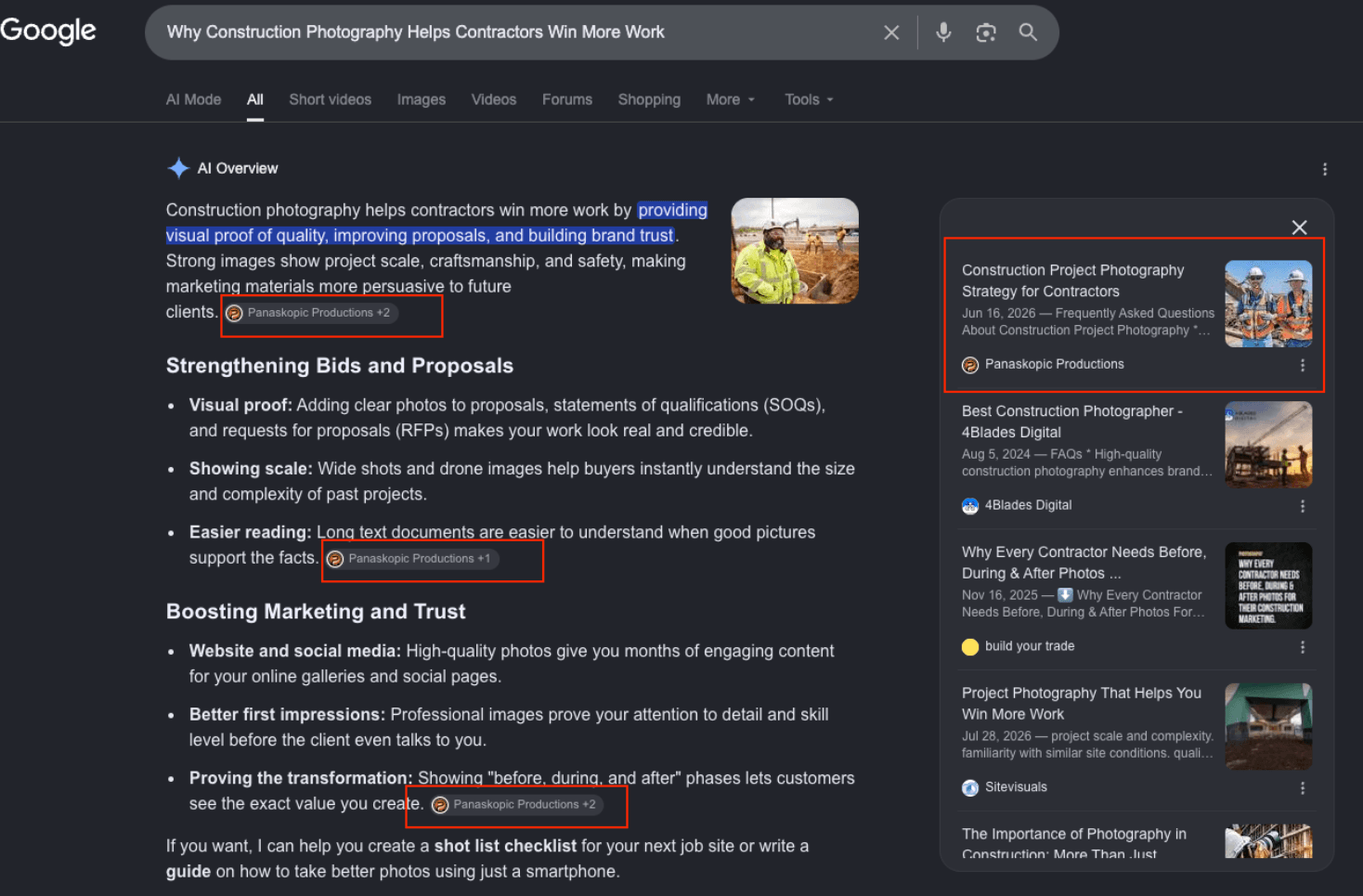
Task: Open 'Construction Project Photography Strategy for Contractors' link
Action: (1072, 280)
